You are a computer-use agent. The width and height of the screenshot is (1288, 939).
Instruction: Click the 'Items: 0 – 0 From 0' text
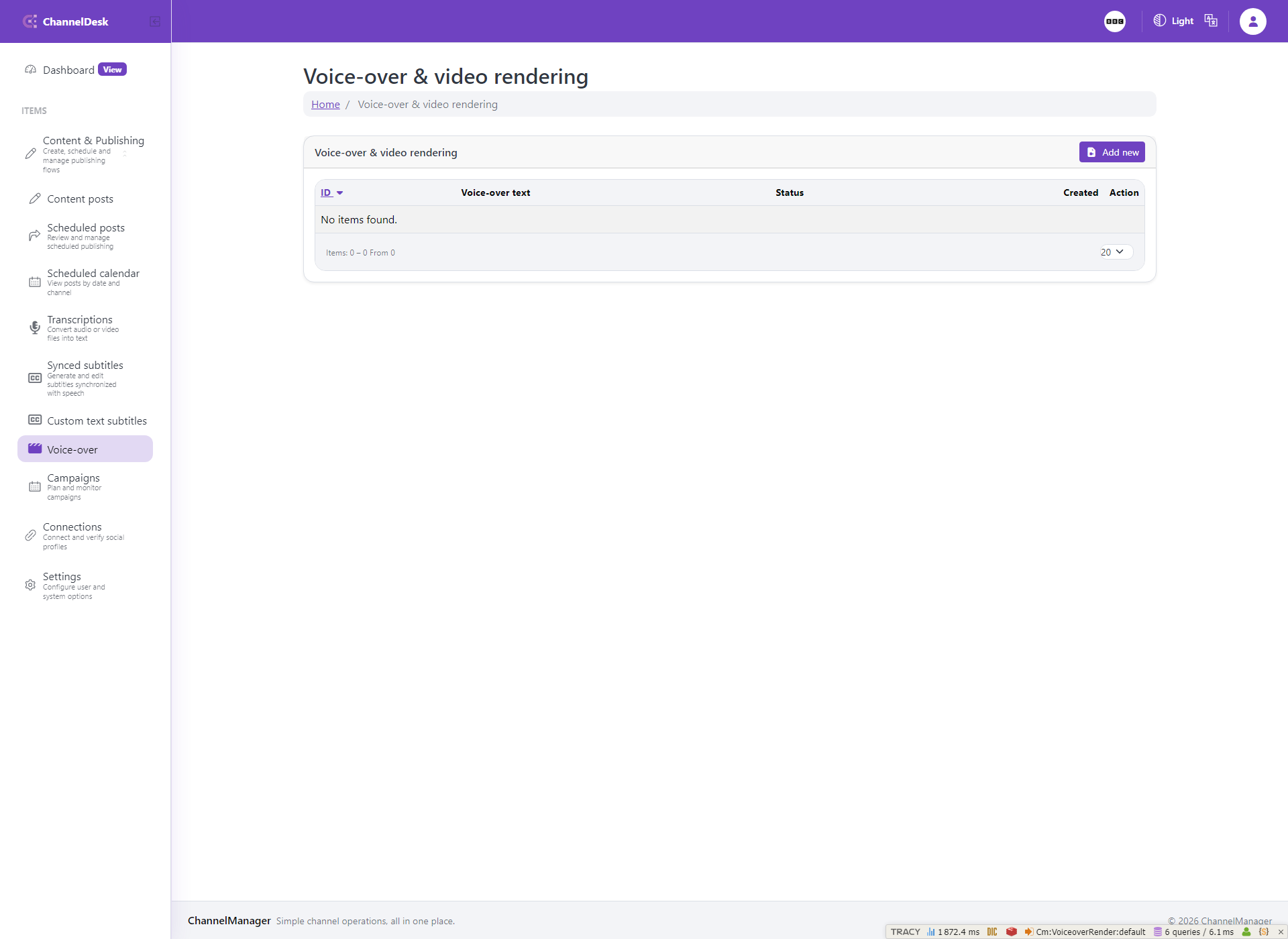[360, 253]
